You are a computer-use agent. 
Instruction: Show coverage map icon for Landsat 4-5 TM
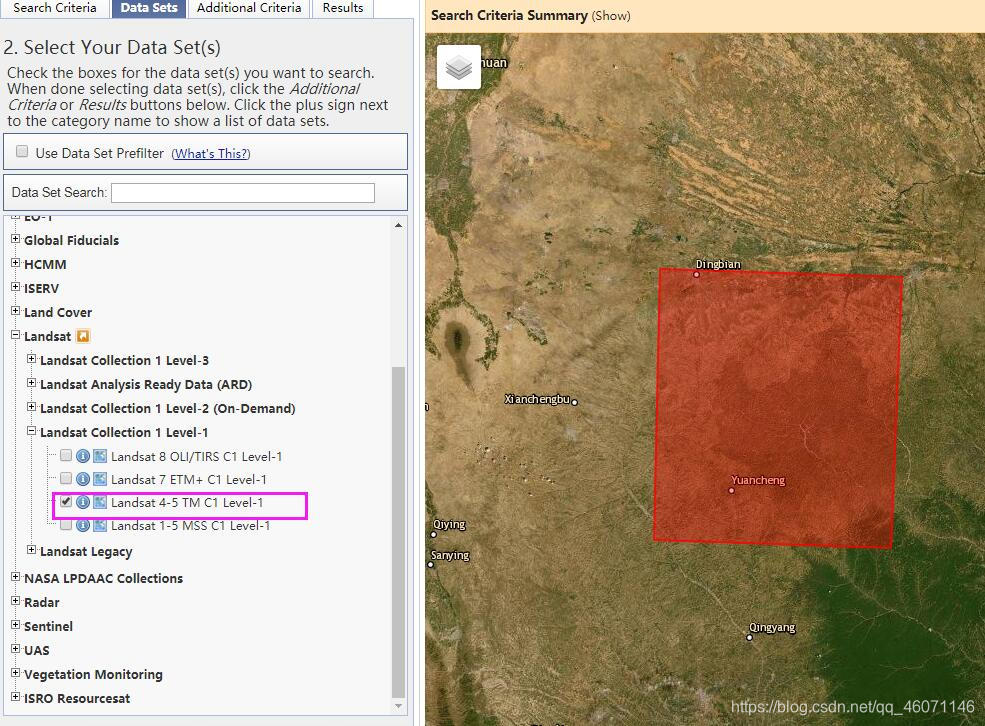(x=100, y=502)
